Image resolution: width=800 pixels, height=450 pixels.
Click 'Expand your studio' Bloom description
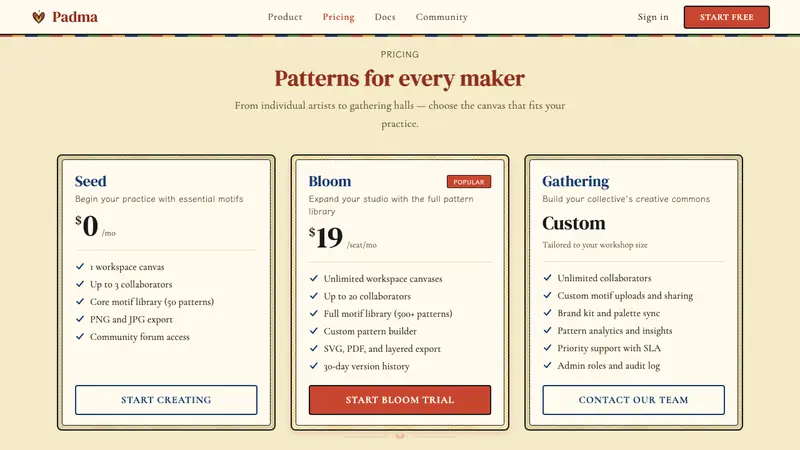(391, 205)
